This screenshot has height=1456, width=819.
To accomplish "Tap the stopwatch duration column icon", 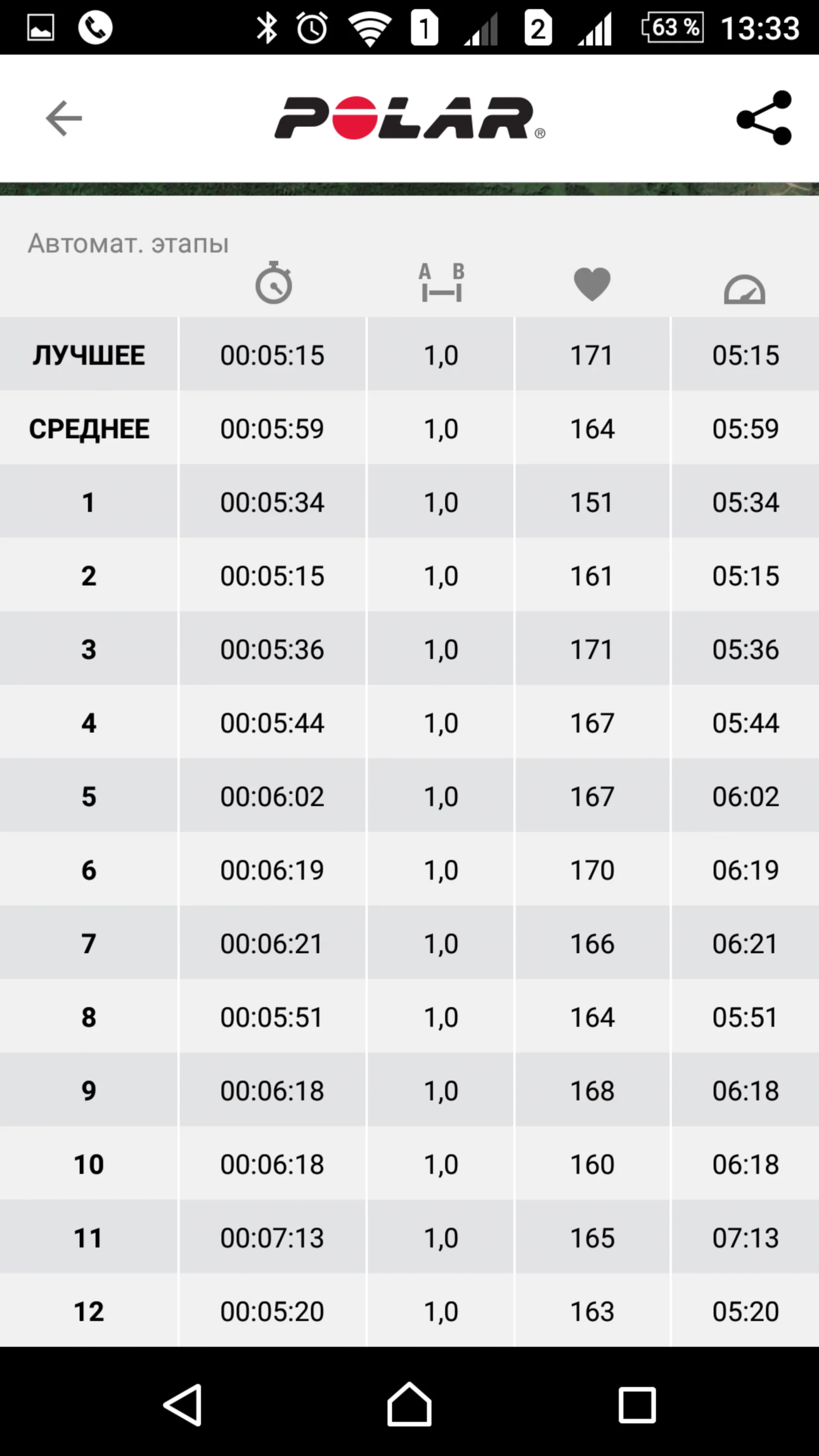I will [x=273, y=282].
